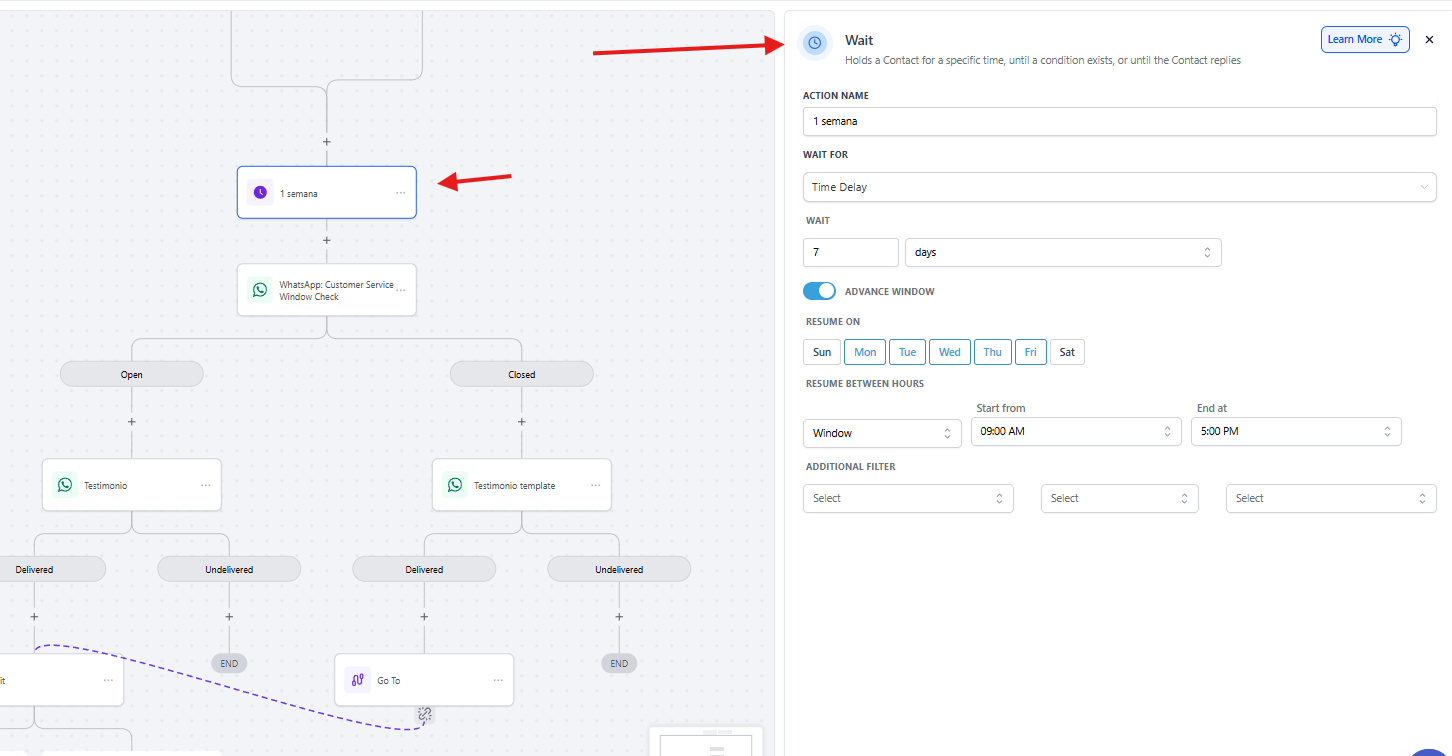The height and width of the screenshot is (756, 1452).
Task: Open three-dot menu on 1 semana node
Action: pyautogui.click(x=400, y=193)
